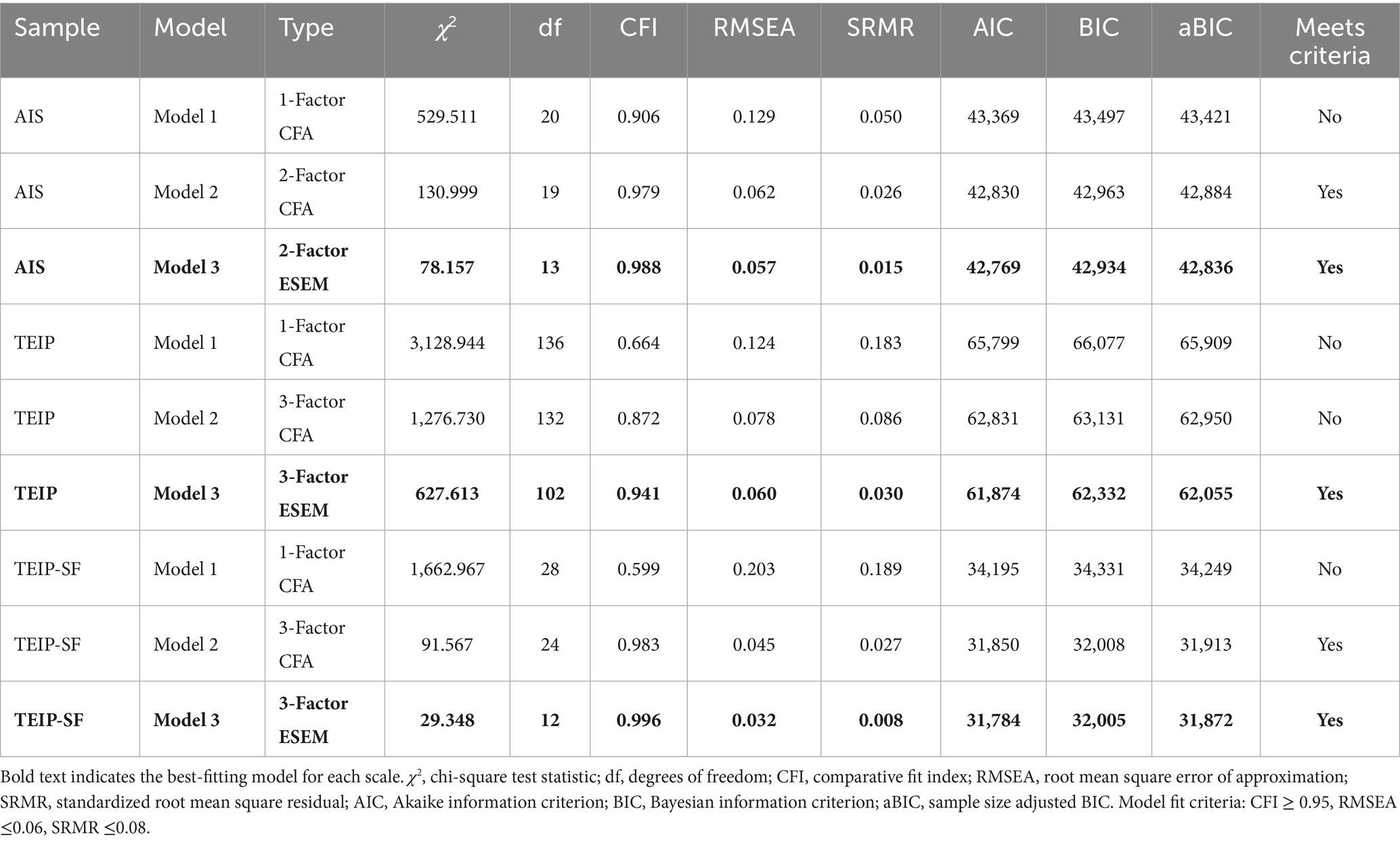Image resolution: width=1400 pixels, height=844 pixels.
Task: Select the SRMR value 0.027
Action: 881,645
